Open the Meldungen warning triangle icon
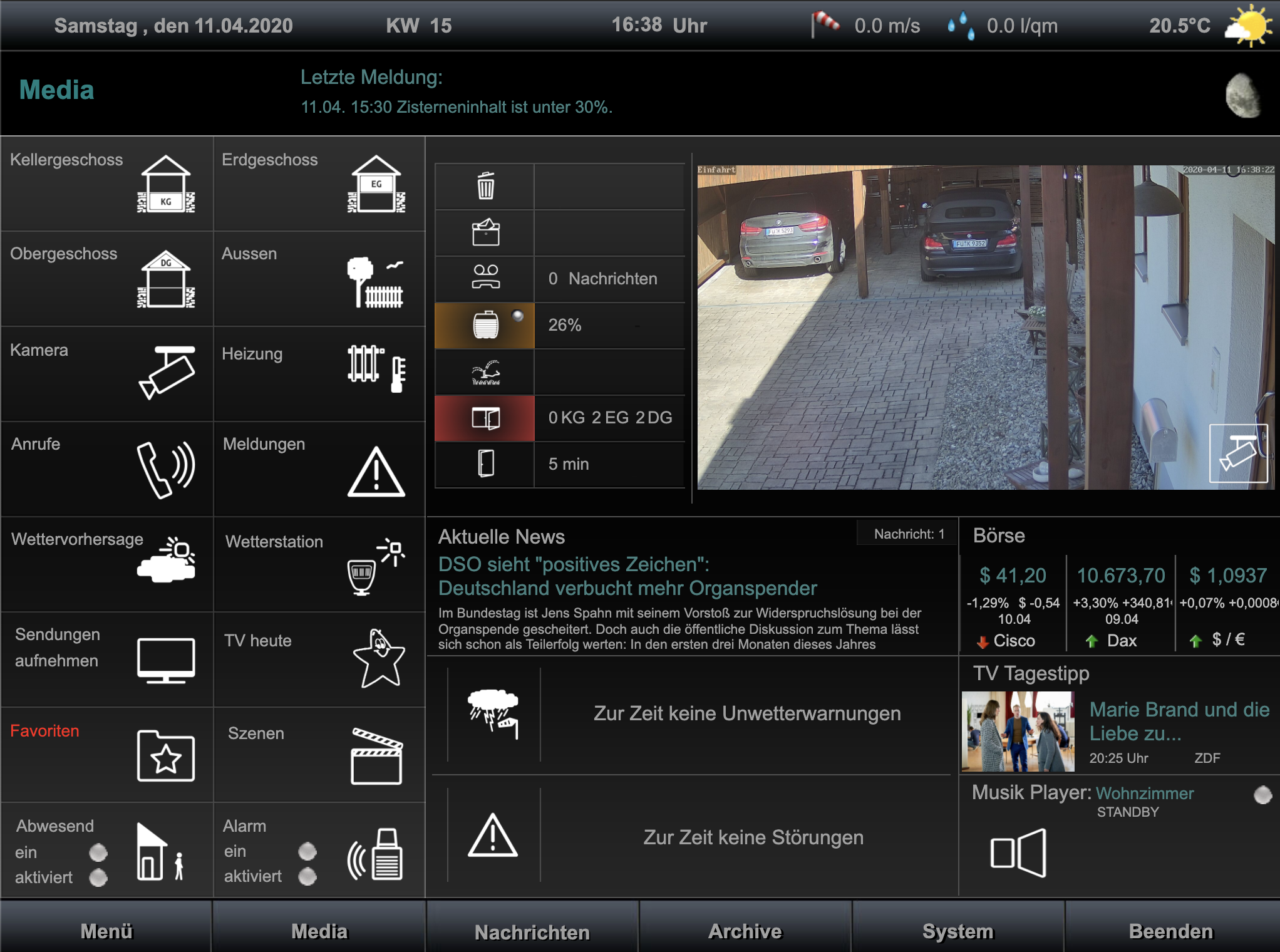Viewport: 1280px width, 952px height. click(x=376, y=472)
